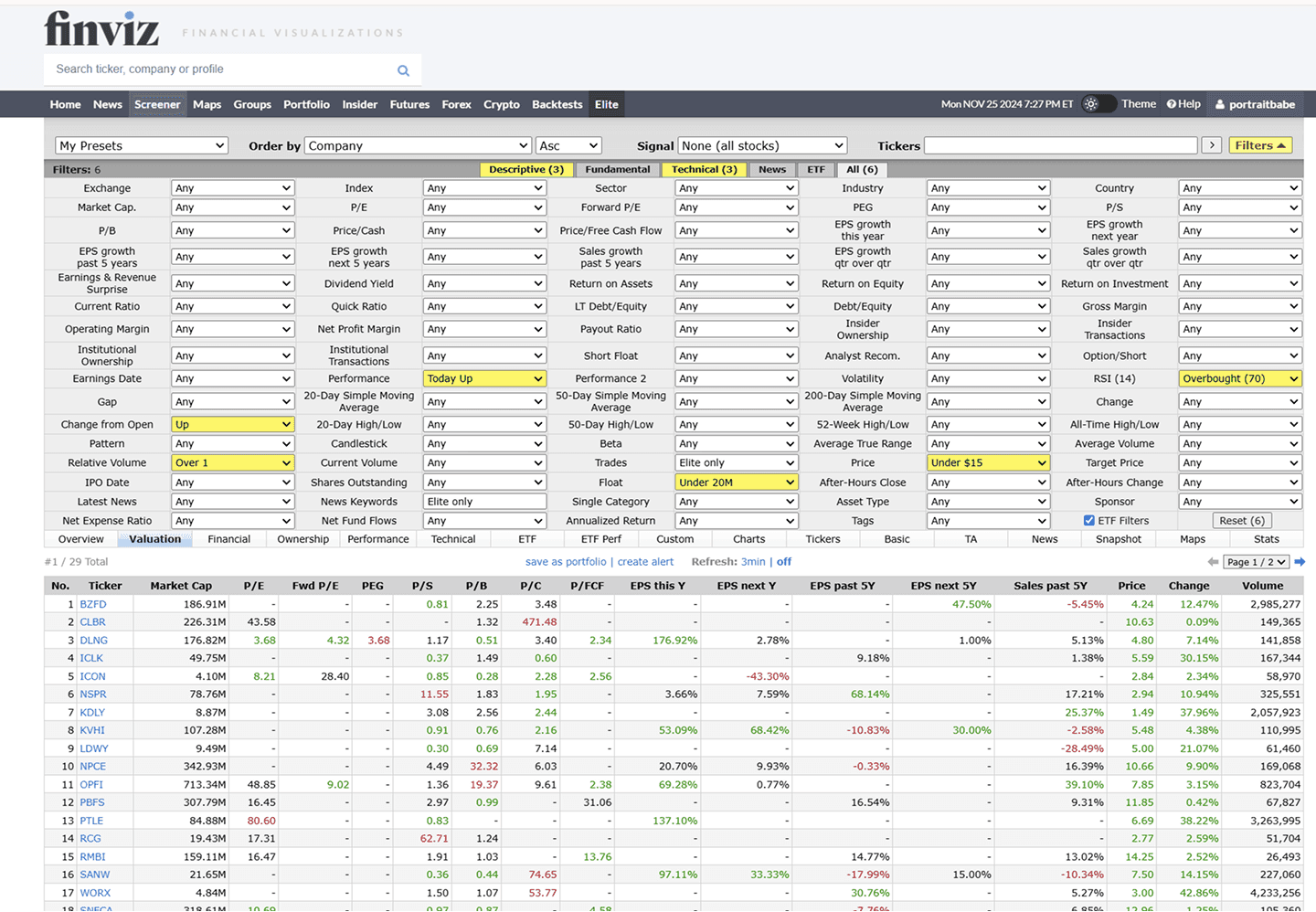This screenshot has width=1316, height=912.
Task: Toggle the dark/light theme switch
Action: pyautogui.click(x=1098, y=104)
